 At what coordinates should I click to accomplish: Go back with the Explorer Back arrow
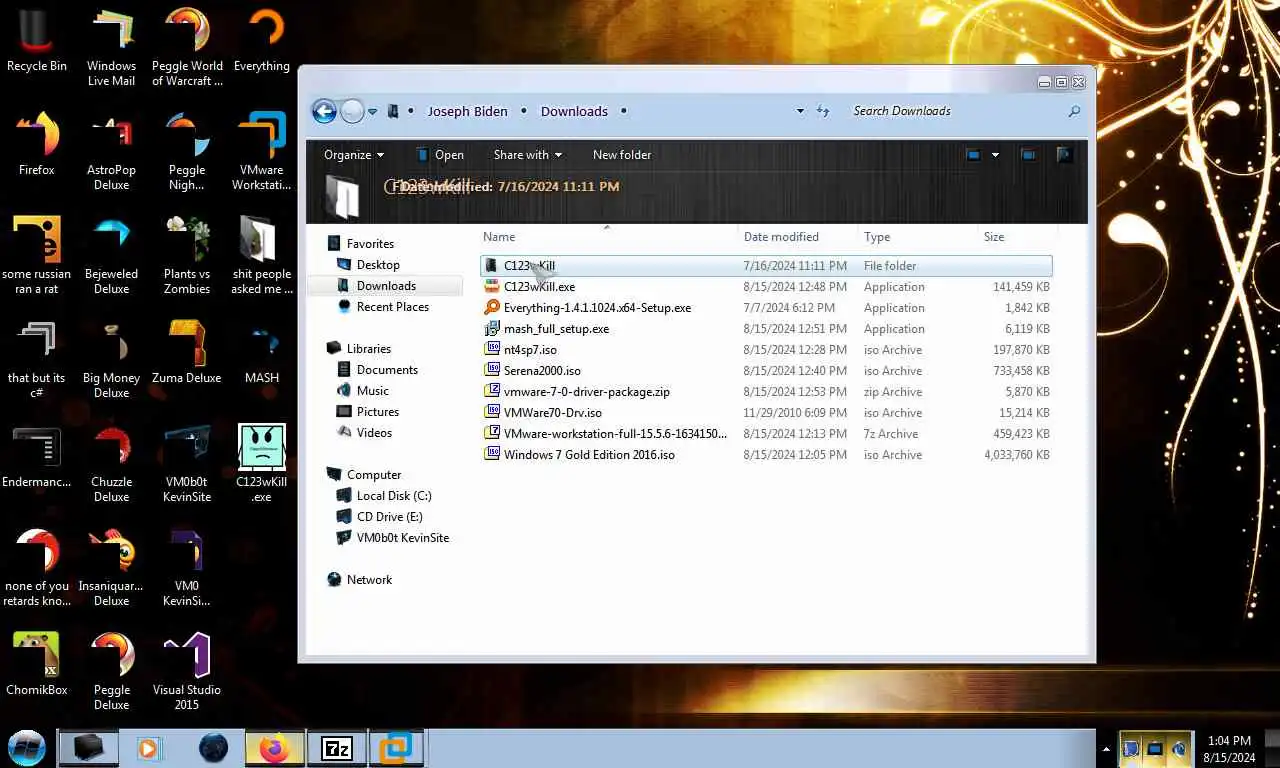(324, 111)
